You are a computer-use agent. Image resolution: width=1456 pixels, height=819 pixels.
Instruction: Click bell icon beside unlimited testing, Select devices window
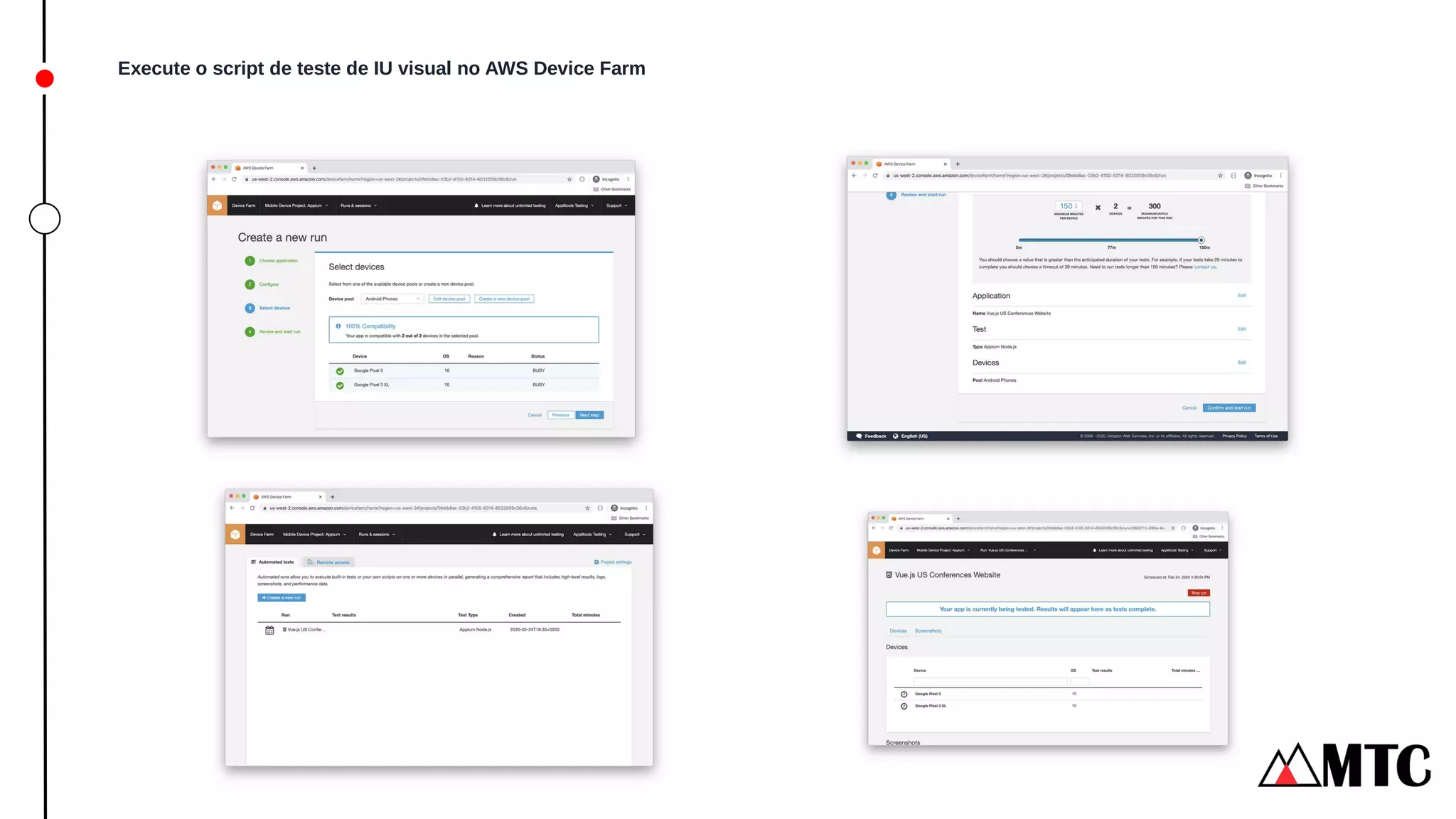(x=476, y=205)
